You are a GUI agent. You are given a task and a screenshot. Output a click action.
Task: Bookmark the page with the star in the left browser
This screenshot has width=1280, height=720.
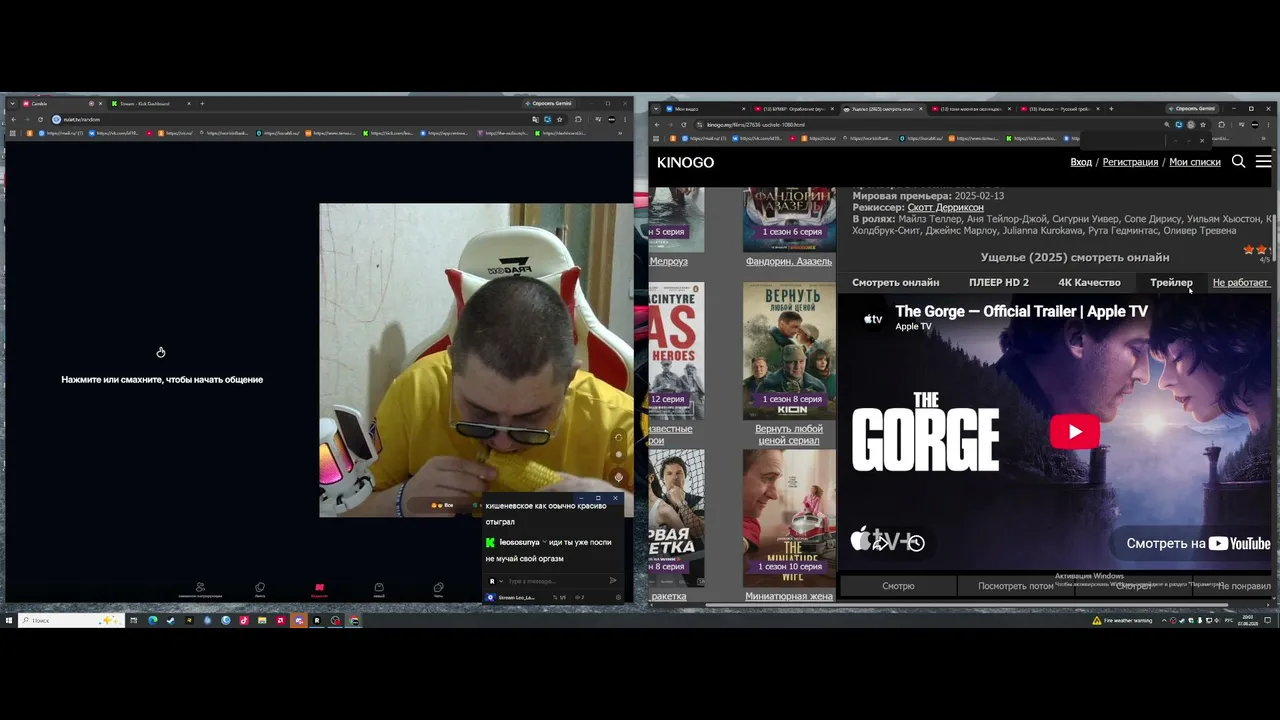pyautogui.click(x=560, y=120)
